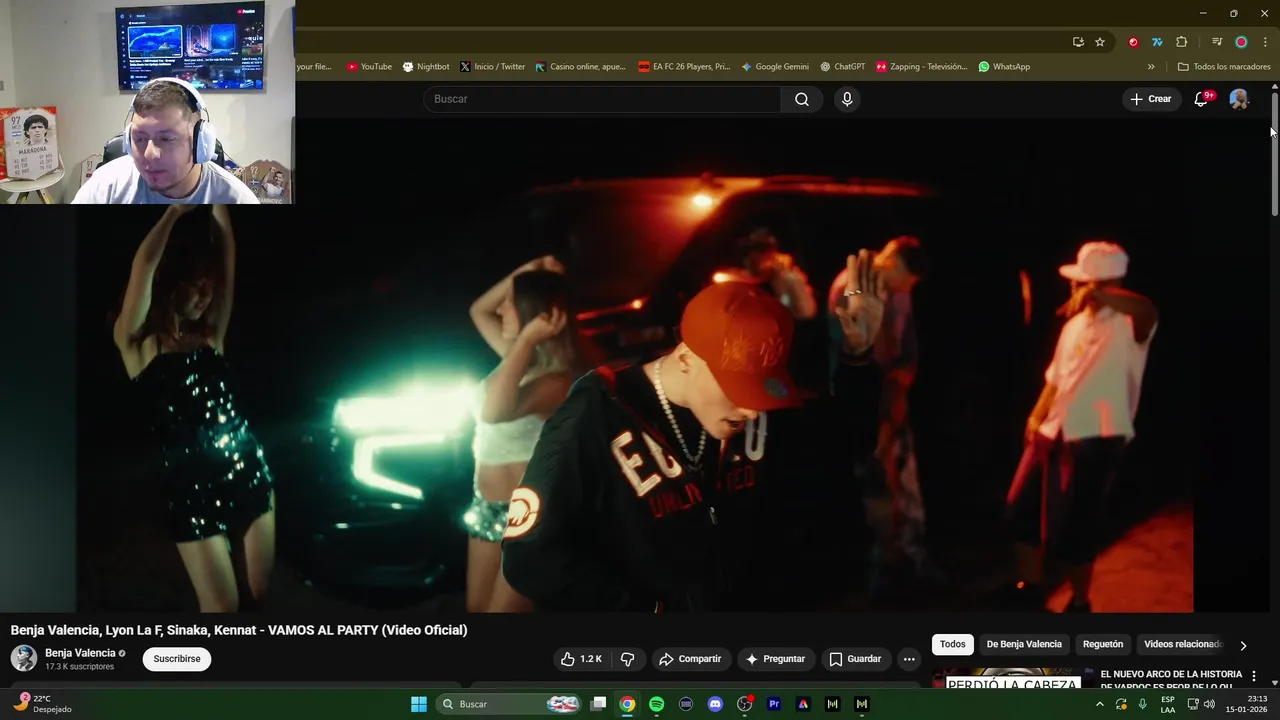Open EL NUEVO ARCO DE LA HISTORIA video title

[x=1171, y=679]
